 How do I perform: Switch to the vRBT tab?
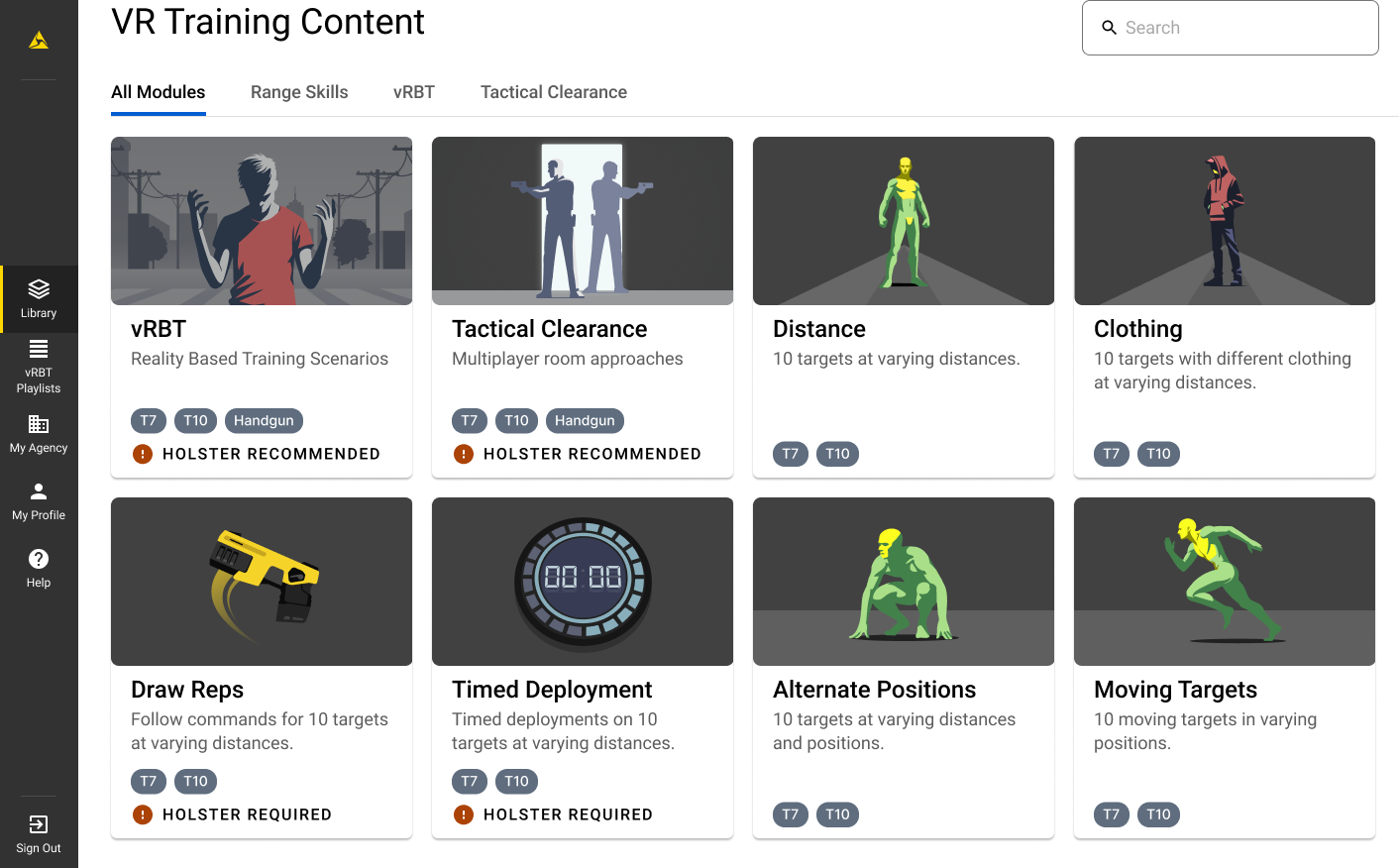[413, 92]
